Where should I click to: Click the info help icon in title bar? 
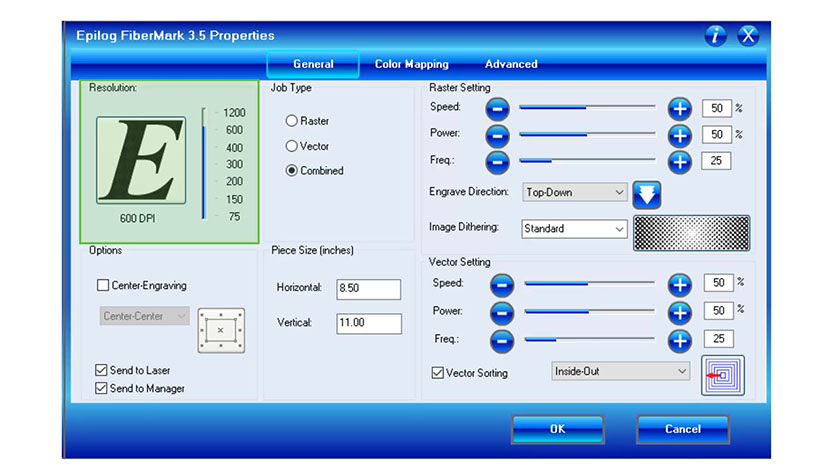715,36
